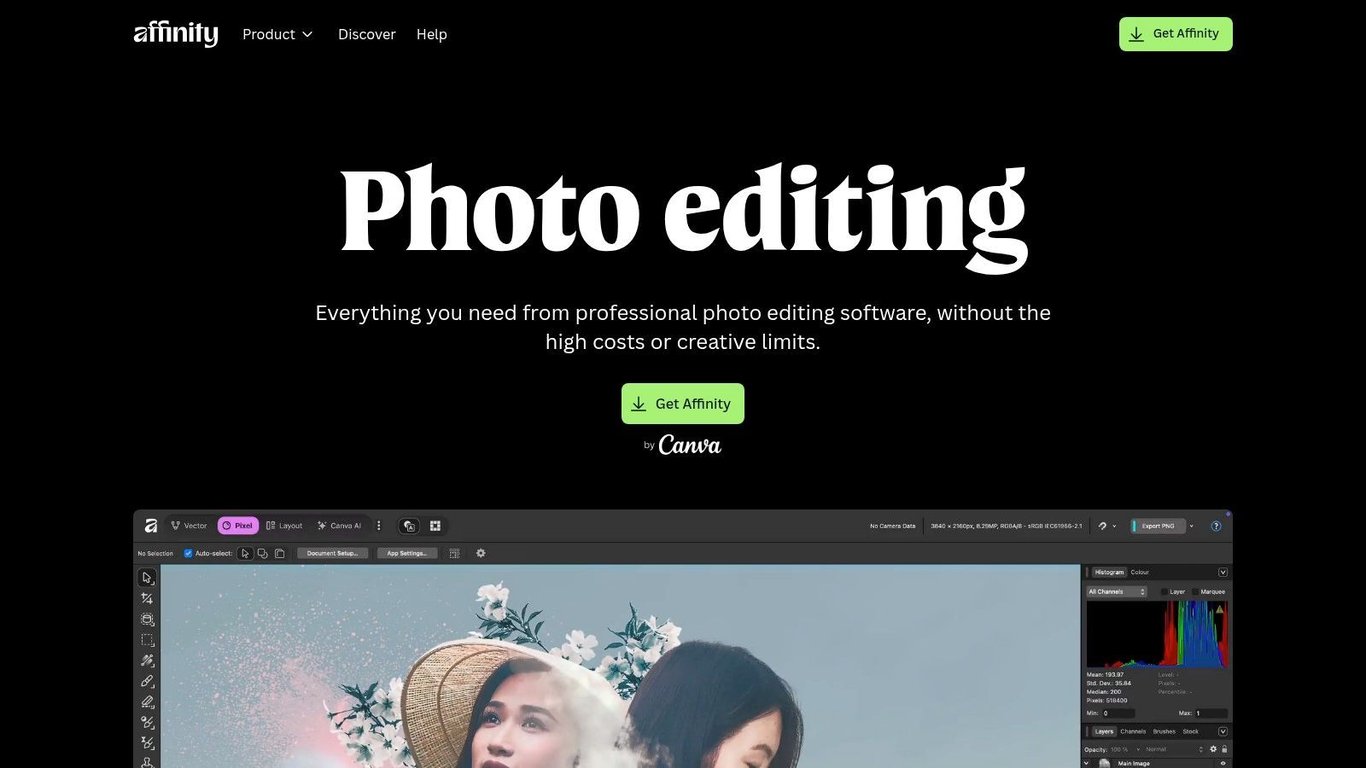Open the Help question mark icon
Image resolution: width=1366 pixels, height=768 pixels.
1216,525
